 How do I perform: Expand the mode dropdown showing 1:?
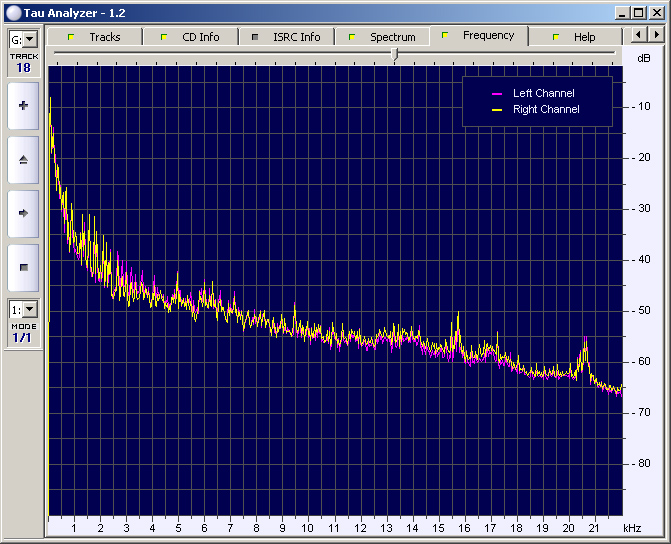tap(29, 310)
